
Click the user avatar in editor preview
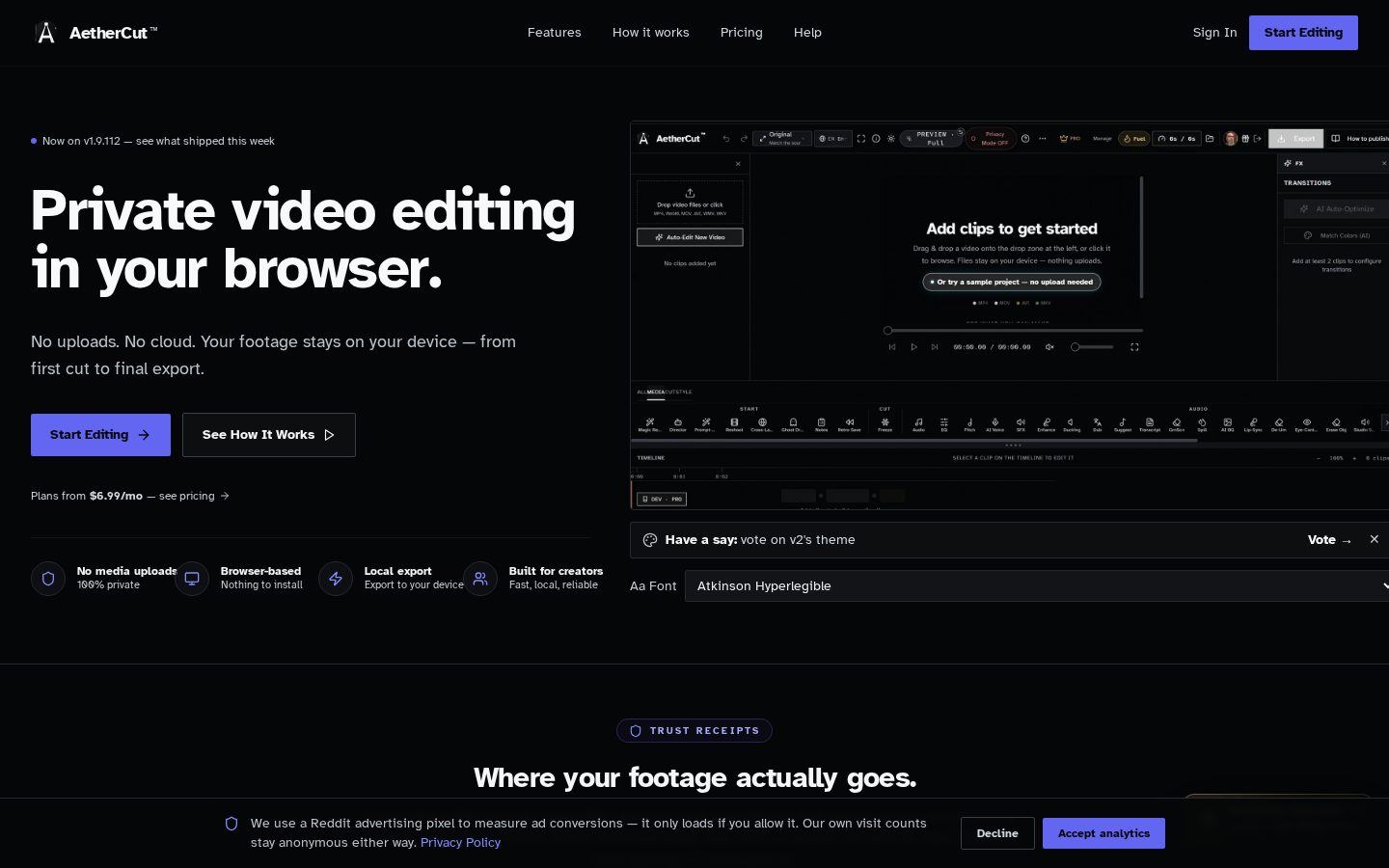(x=1231, y=139)
